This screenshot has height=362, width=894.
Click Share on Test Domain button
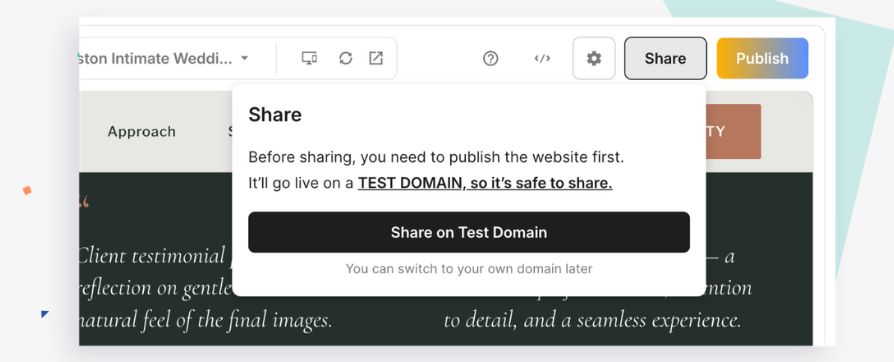coord(469,232)
